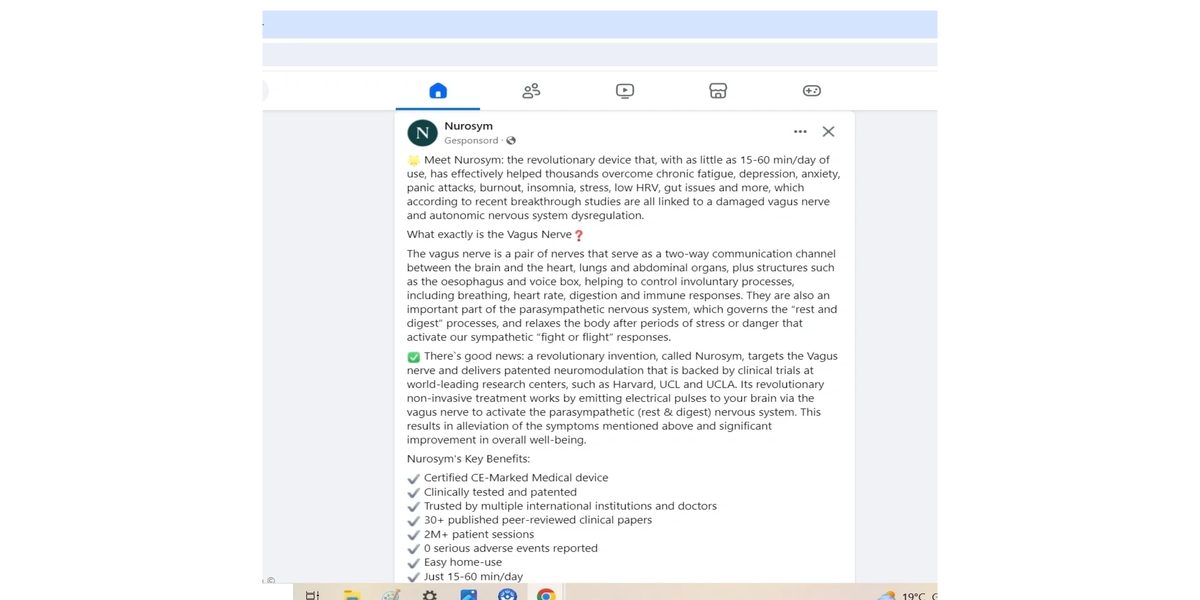Viewport: 1200px width, 600px height.
Task: Open the Watch video tab icon
Action: tap(625, 91)
